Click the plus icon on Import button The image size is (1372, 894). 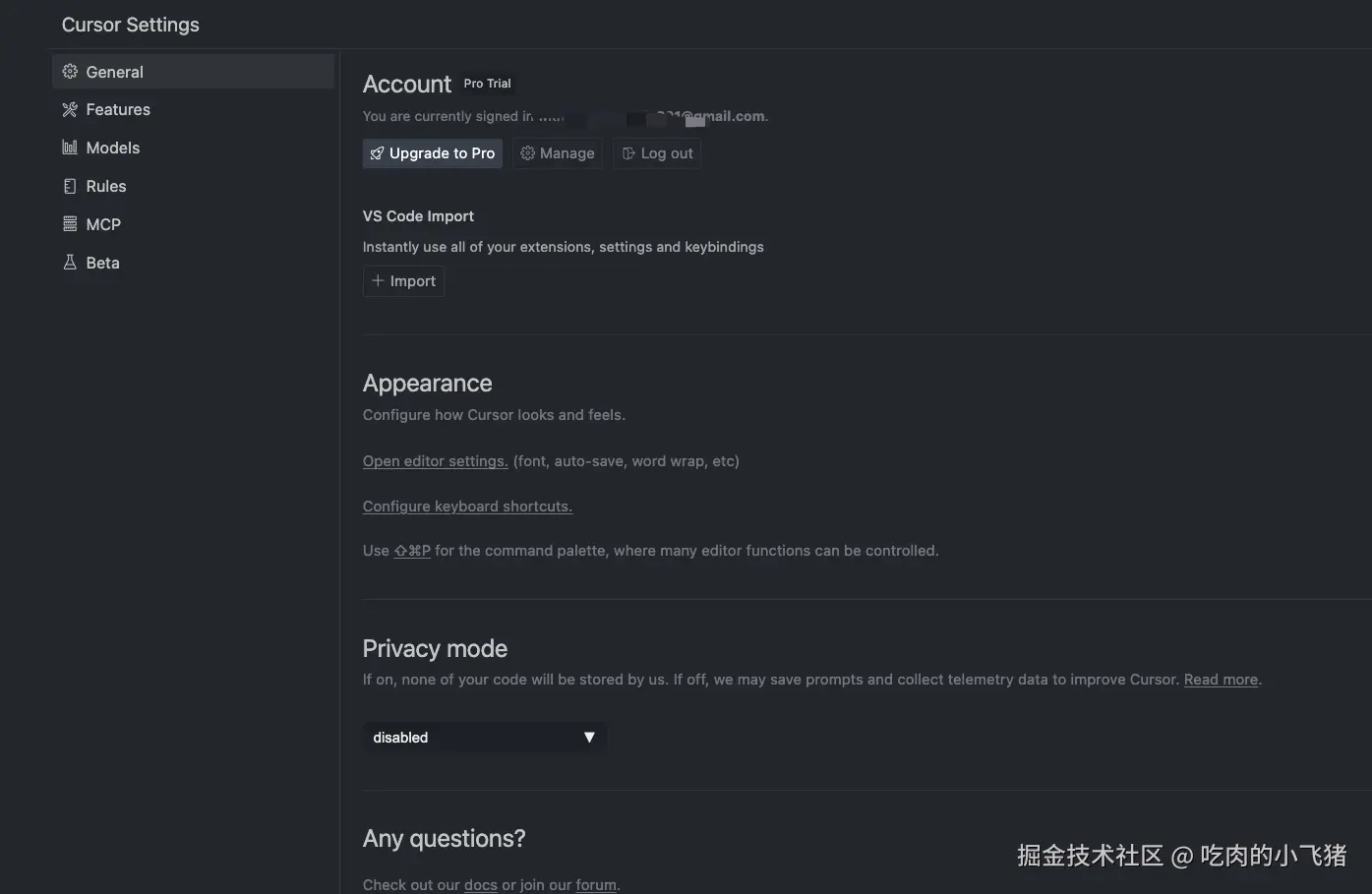point(378,281)
